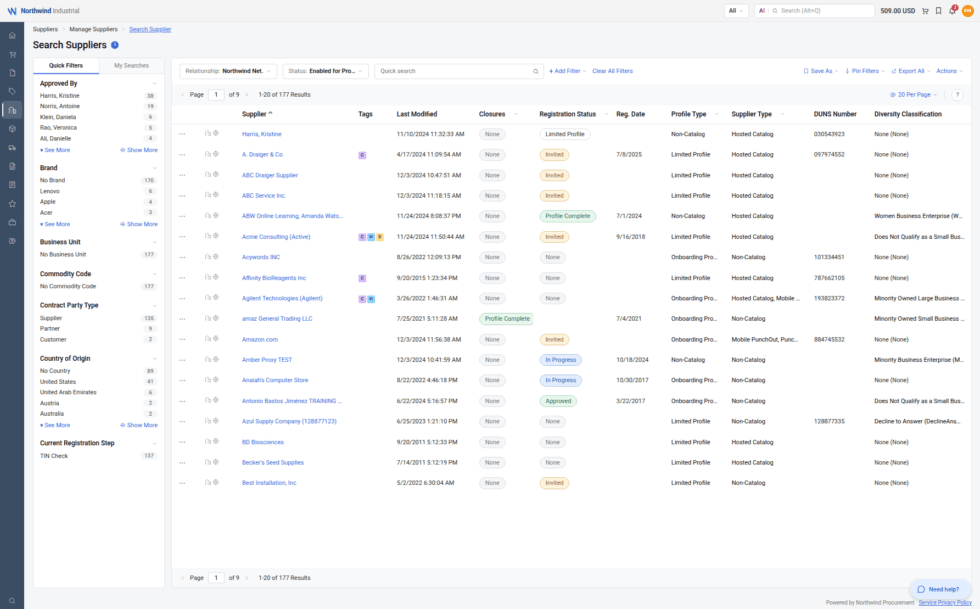Viewport: 980px width, 609px height.
Task: Open the Status filter dropdown
Action: click(325, 71)
